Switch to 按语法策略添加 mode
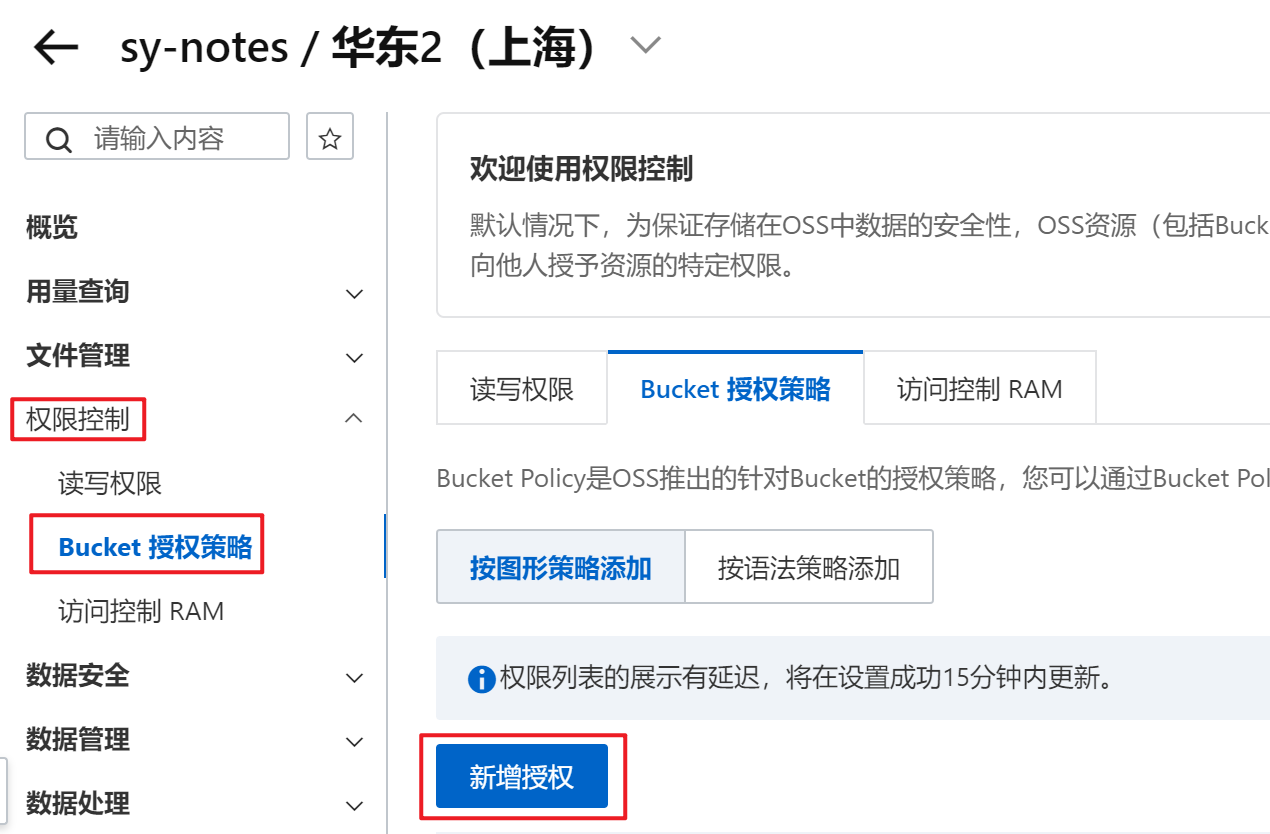Viewport: 1270px width, 834px height. click(x=809, y=569)
